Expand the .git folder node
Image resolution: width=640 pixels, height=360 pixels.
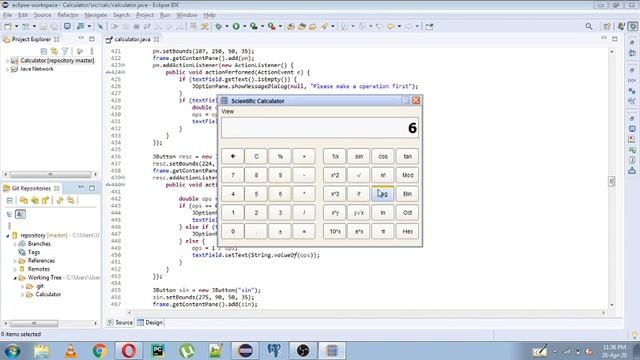(22, 287)
